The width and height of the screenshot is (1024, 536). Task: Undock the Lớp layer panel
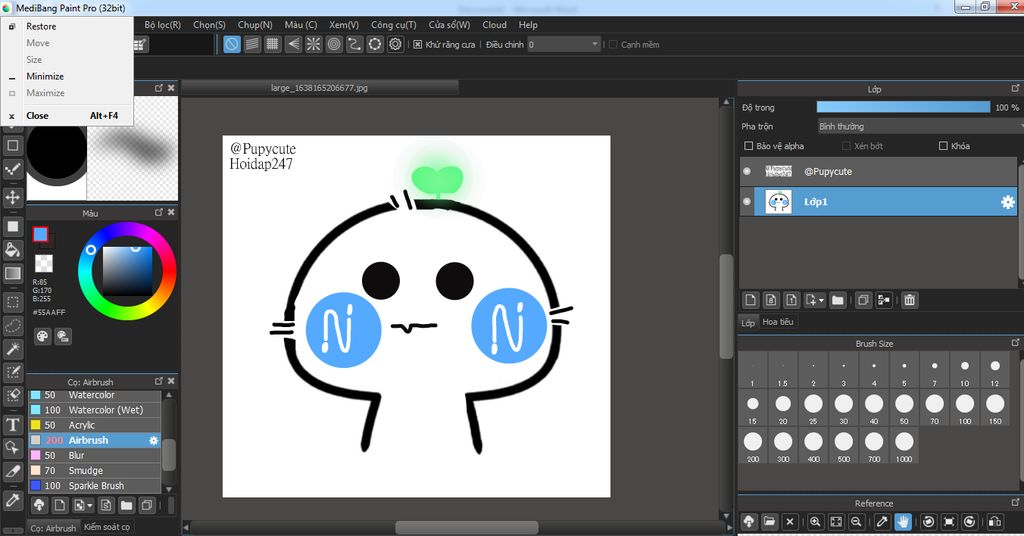pyautogui.click(x=1016, y=88)
